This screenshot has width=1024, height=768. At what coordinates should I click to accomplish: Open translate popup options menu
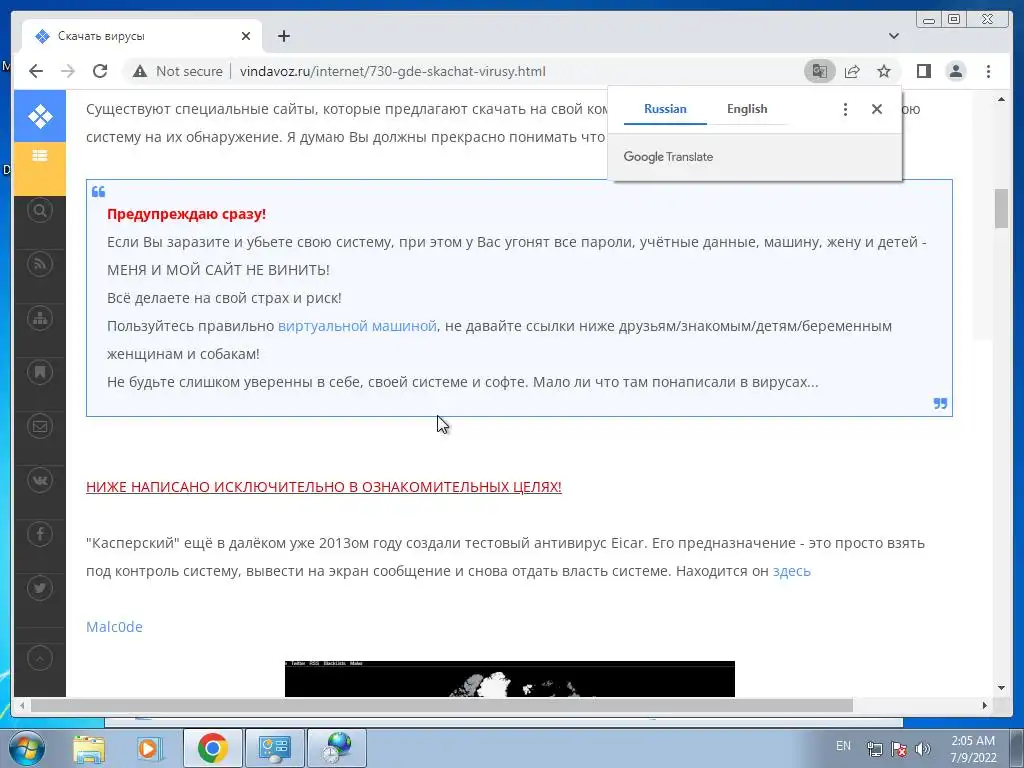[845, 109]
